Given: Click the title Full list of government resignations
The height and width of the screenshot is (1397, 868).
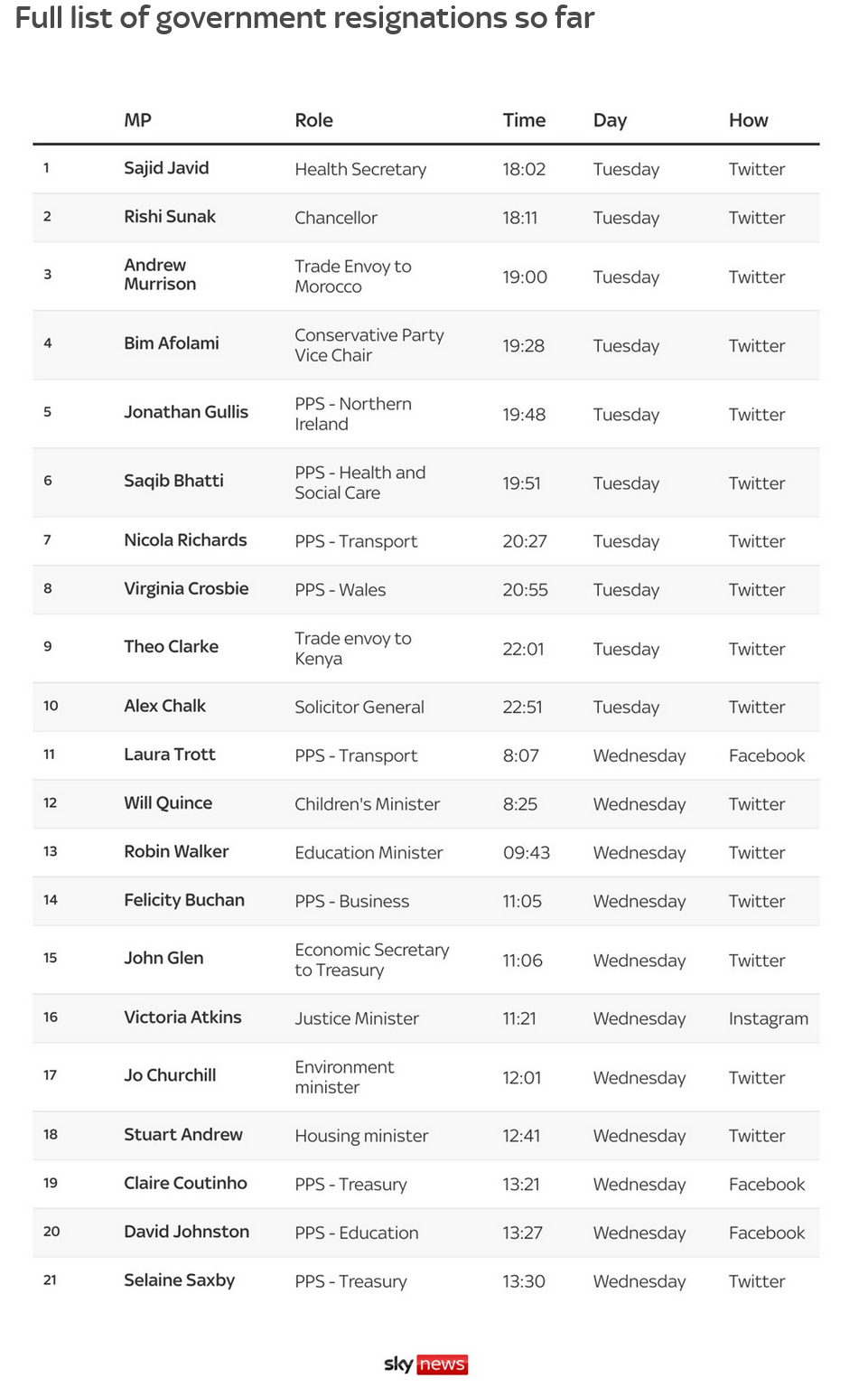Looking at the screenshot, I should pyautogui.click(x=304, y=18).
